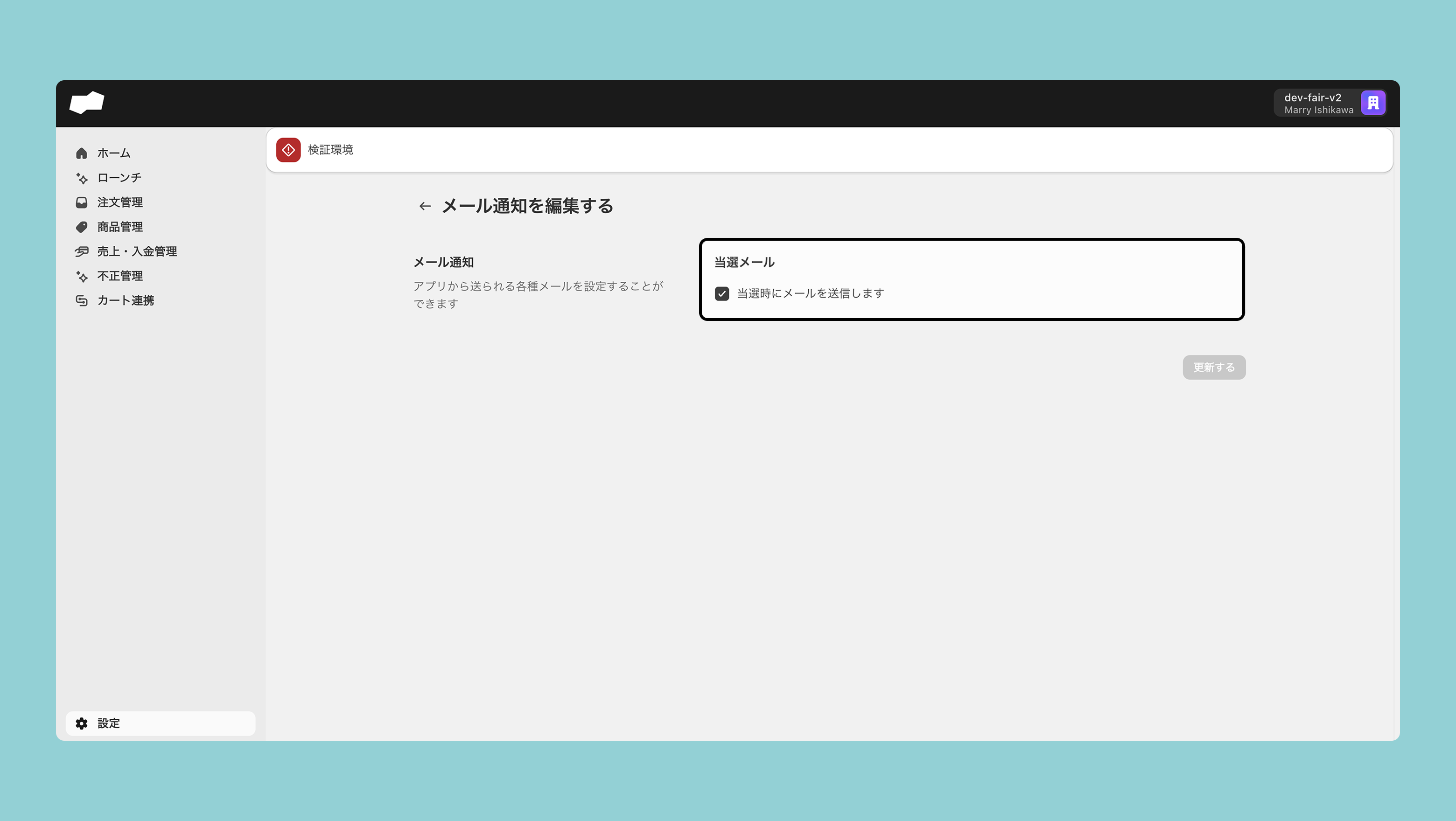Go to 売上・入金管理 menu item
Viewport: 1456px width, 821px height.
click(137, 251)
